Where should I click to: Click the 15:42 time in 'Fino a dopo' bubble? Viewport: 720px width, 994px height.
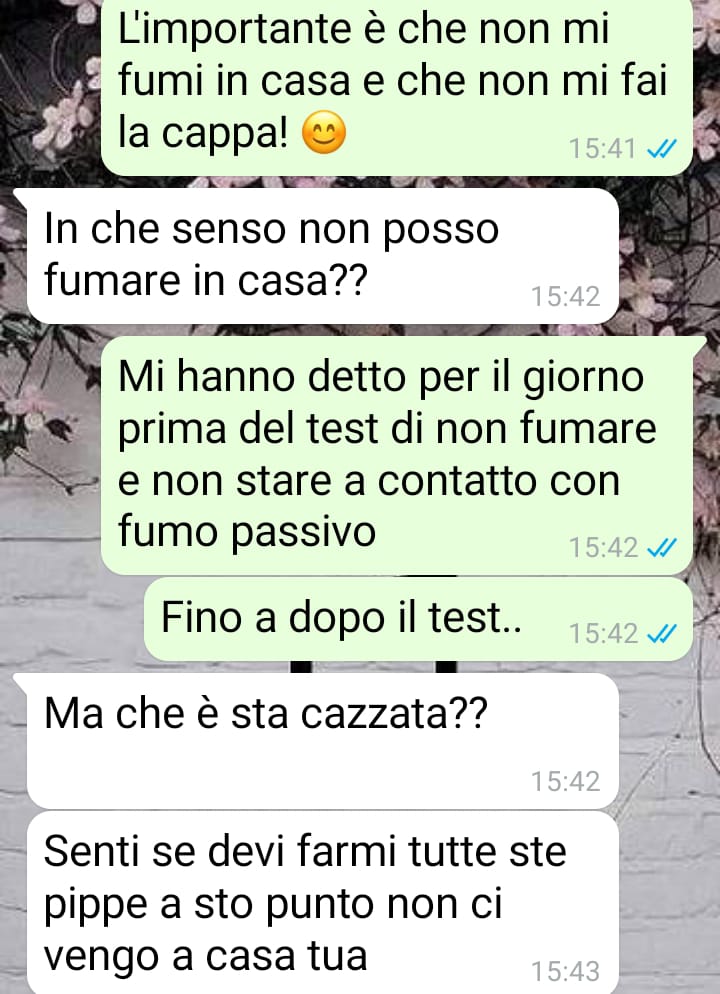pyautogui.click(x=602, y=633)
